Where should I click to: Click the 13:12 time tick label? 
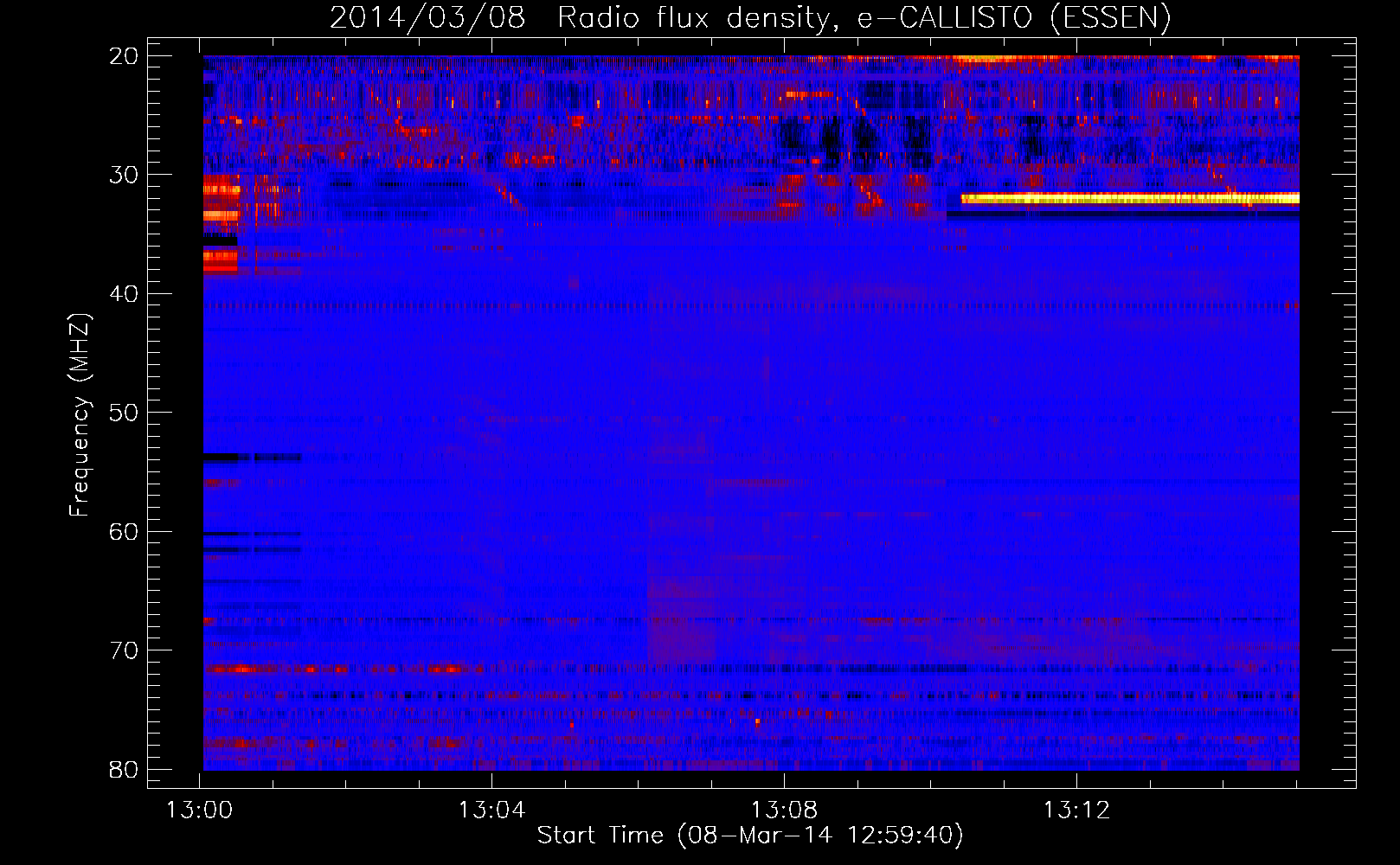point(1076,811)
